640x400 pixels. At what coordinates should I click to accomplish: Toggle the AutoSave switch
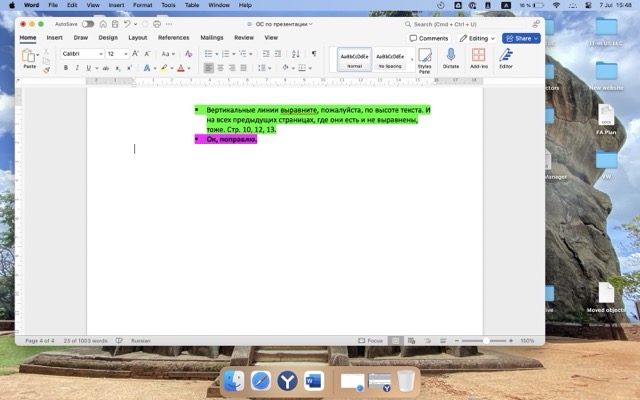pyautogui.click(x=88, y=23)
